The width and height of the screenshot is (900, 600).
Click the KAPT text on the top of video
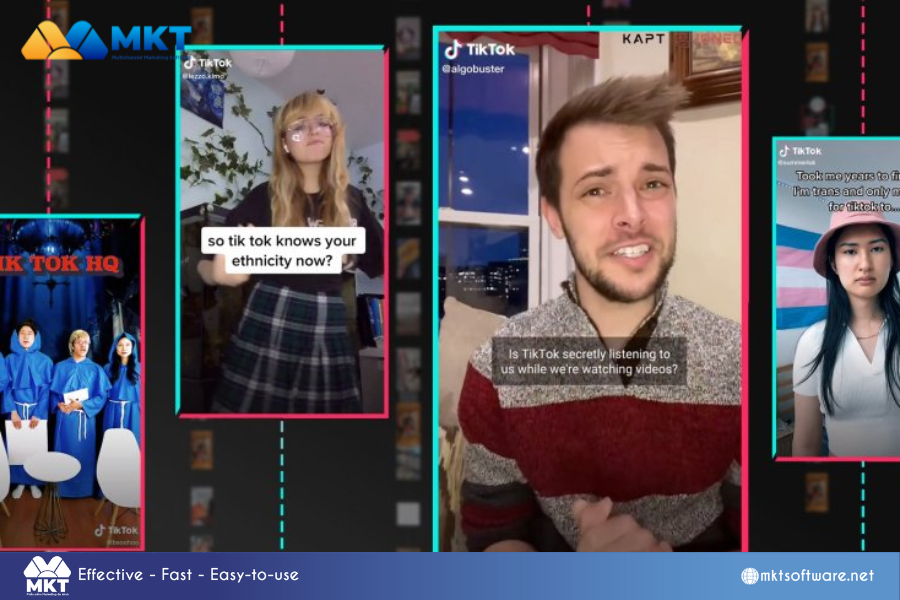(x=643, y=39)
